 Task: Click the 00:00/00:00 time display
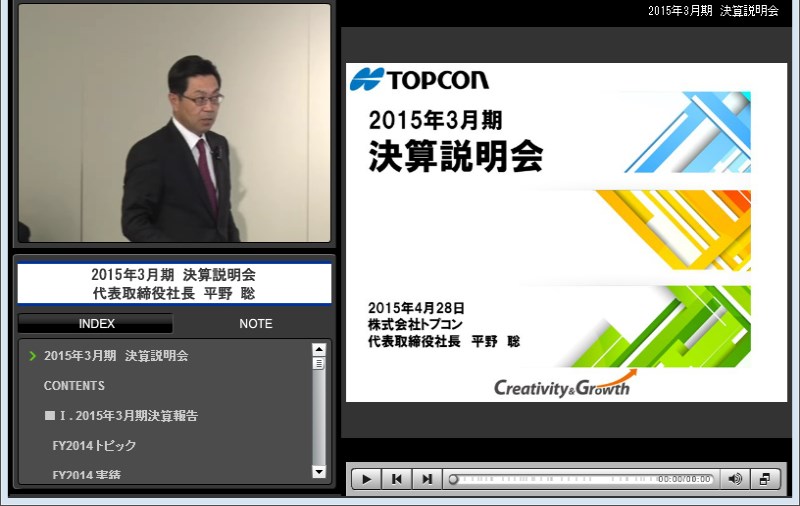(684, 479)
